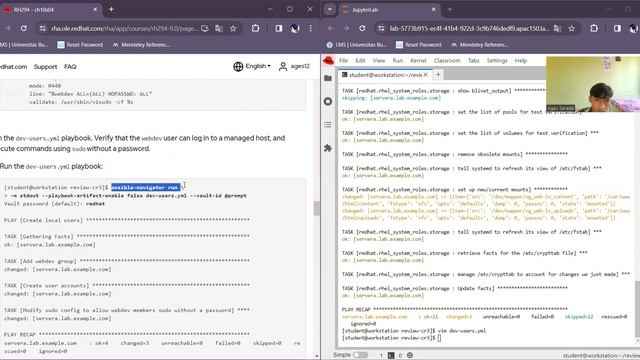Click the webcam video thumbnail
The image size is (640, 360).
pos(593,84)
